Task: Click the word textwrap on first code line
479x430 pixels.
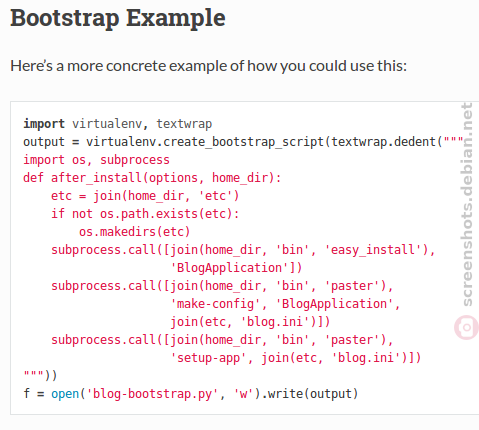Action: click(184, 124)
